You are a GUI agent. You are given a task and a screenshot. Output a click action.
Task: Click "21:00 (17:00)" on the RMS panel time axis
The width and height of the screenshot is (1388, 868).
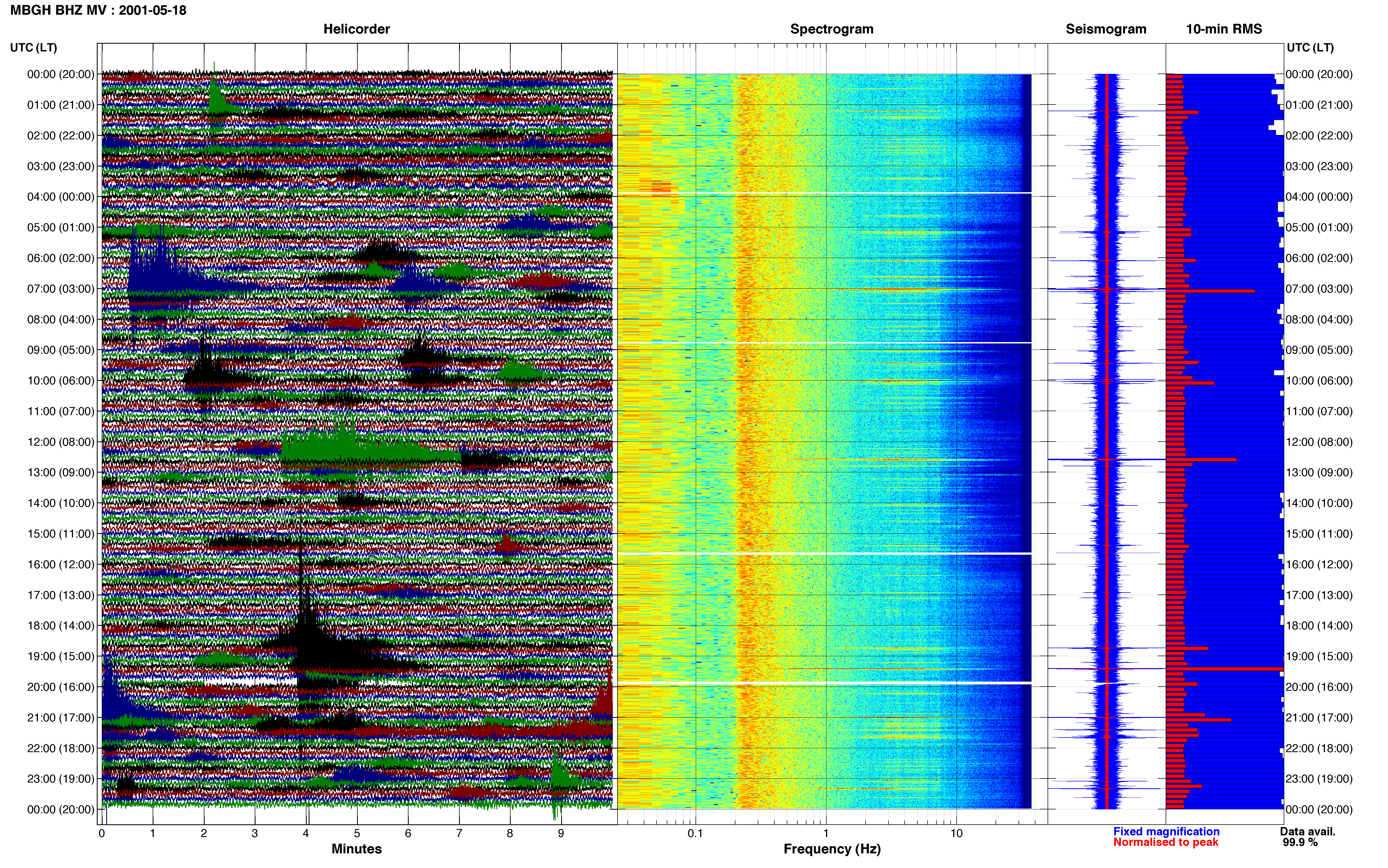point(1319,718)
